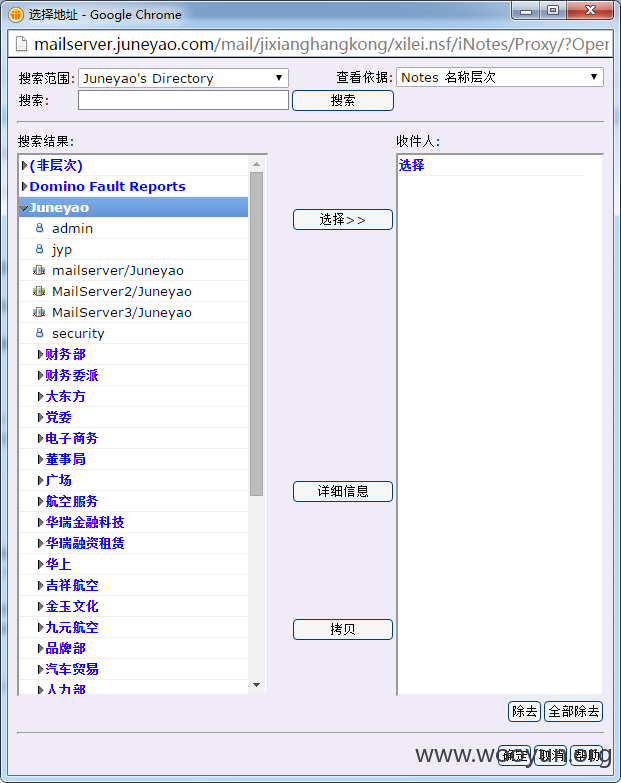Select the security entry text
Viewport: 621px width, 783px height.
(x=78, y=333)
